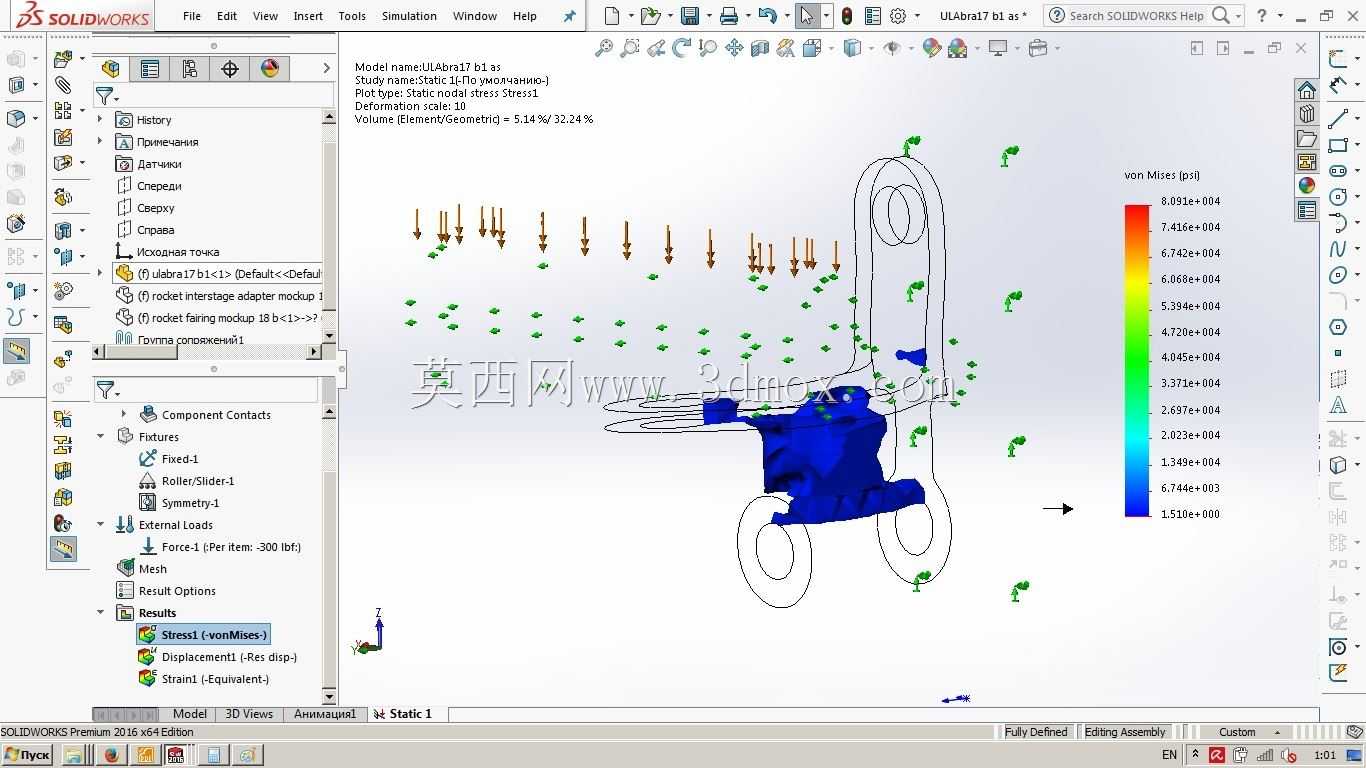
Task: Click the Home icon in task pane
Action: coord(1307,89)
